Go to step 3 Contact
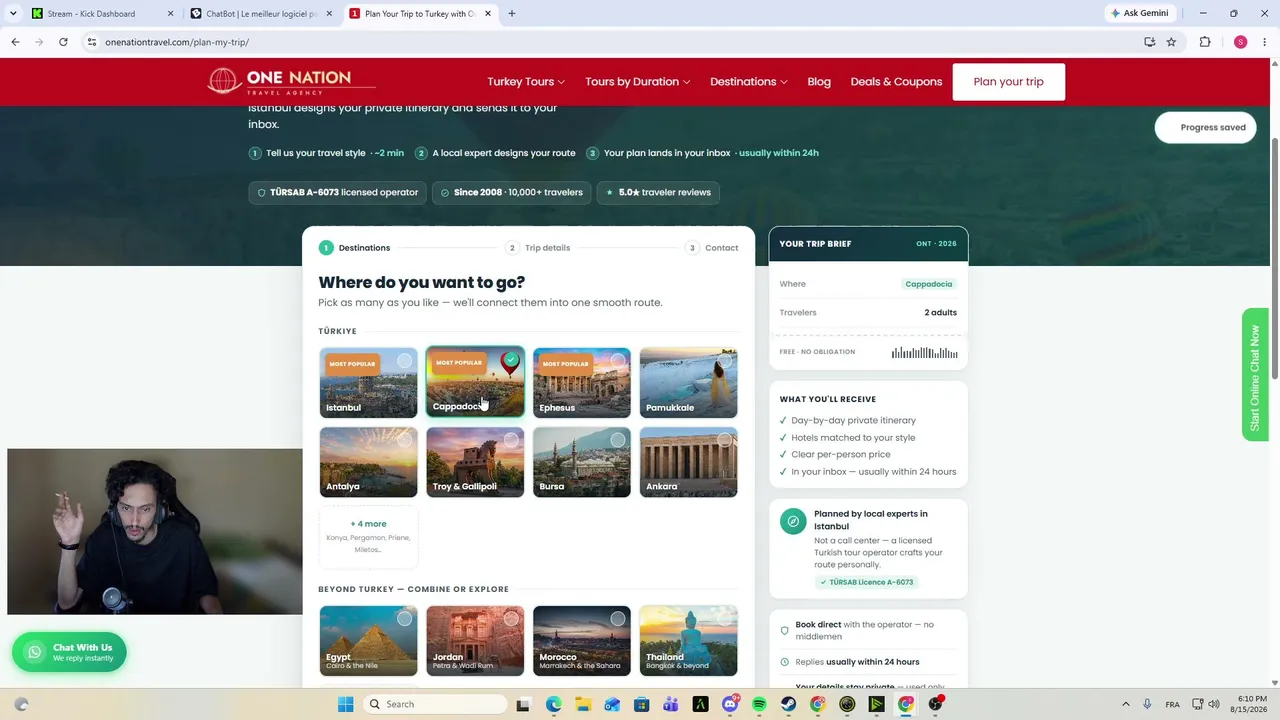Viewport: 1280px width, 720px height. click(712, 248)
